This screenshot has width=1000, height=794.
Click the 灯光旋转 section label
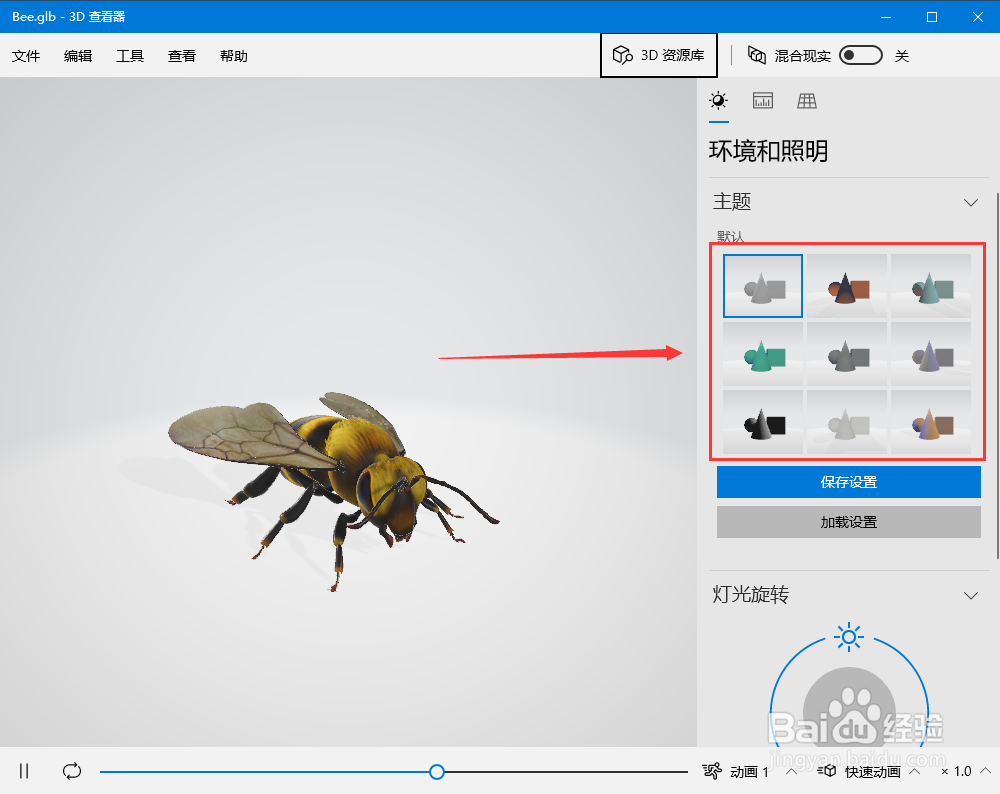tap(751, 594)
